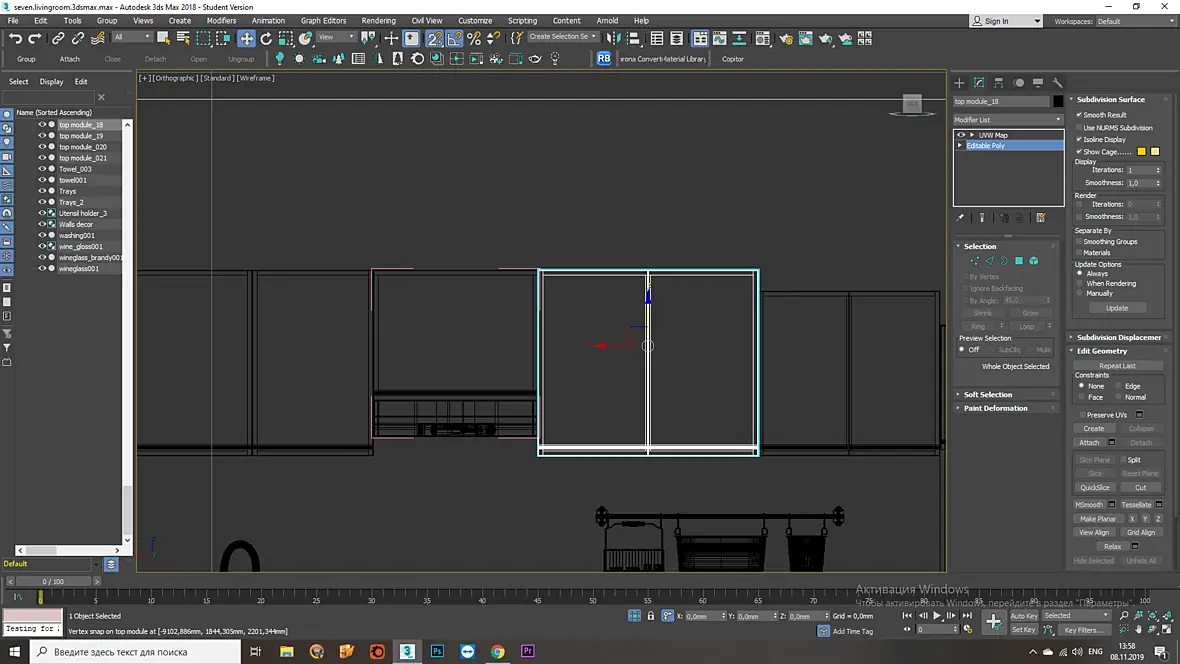The height and width of the screenshot is (664, 1180).
Task: Toggle UVW Map modifier eye icon
Action: [x=961, y=136]
